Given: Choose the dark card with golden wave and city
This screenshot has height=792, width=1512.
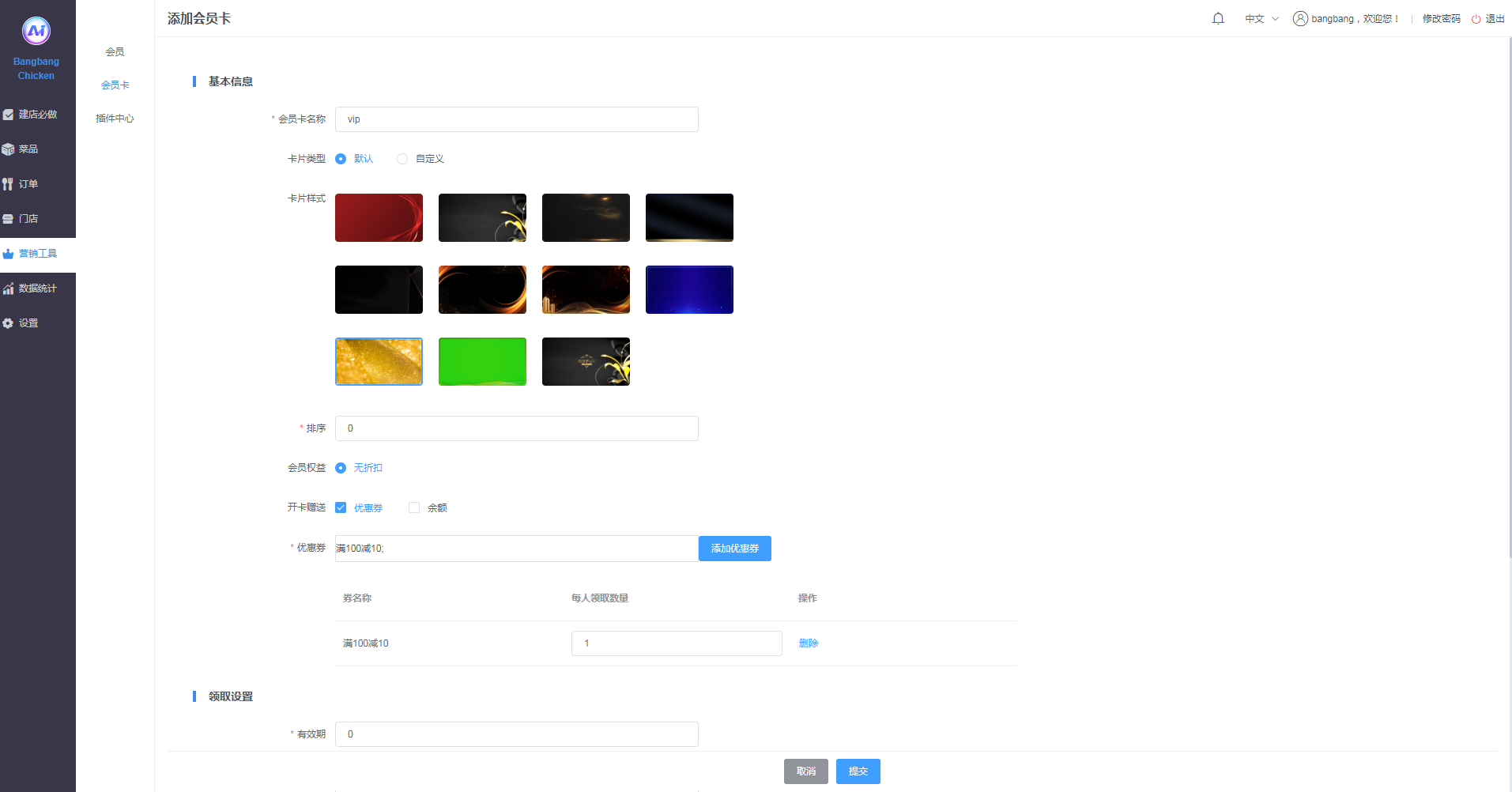Looking at the screenshot, I should (586, 289).
